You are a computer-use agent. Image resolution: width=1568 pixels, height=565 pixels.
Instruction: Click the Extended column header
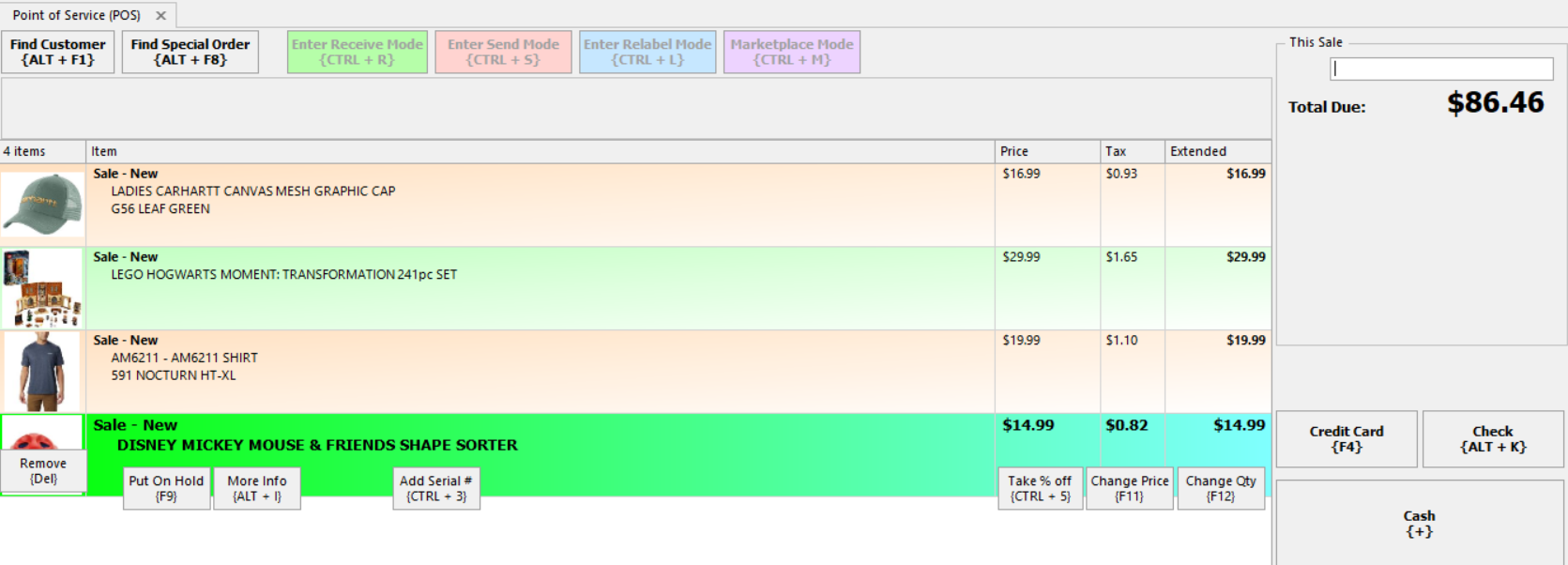1218,151
